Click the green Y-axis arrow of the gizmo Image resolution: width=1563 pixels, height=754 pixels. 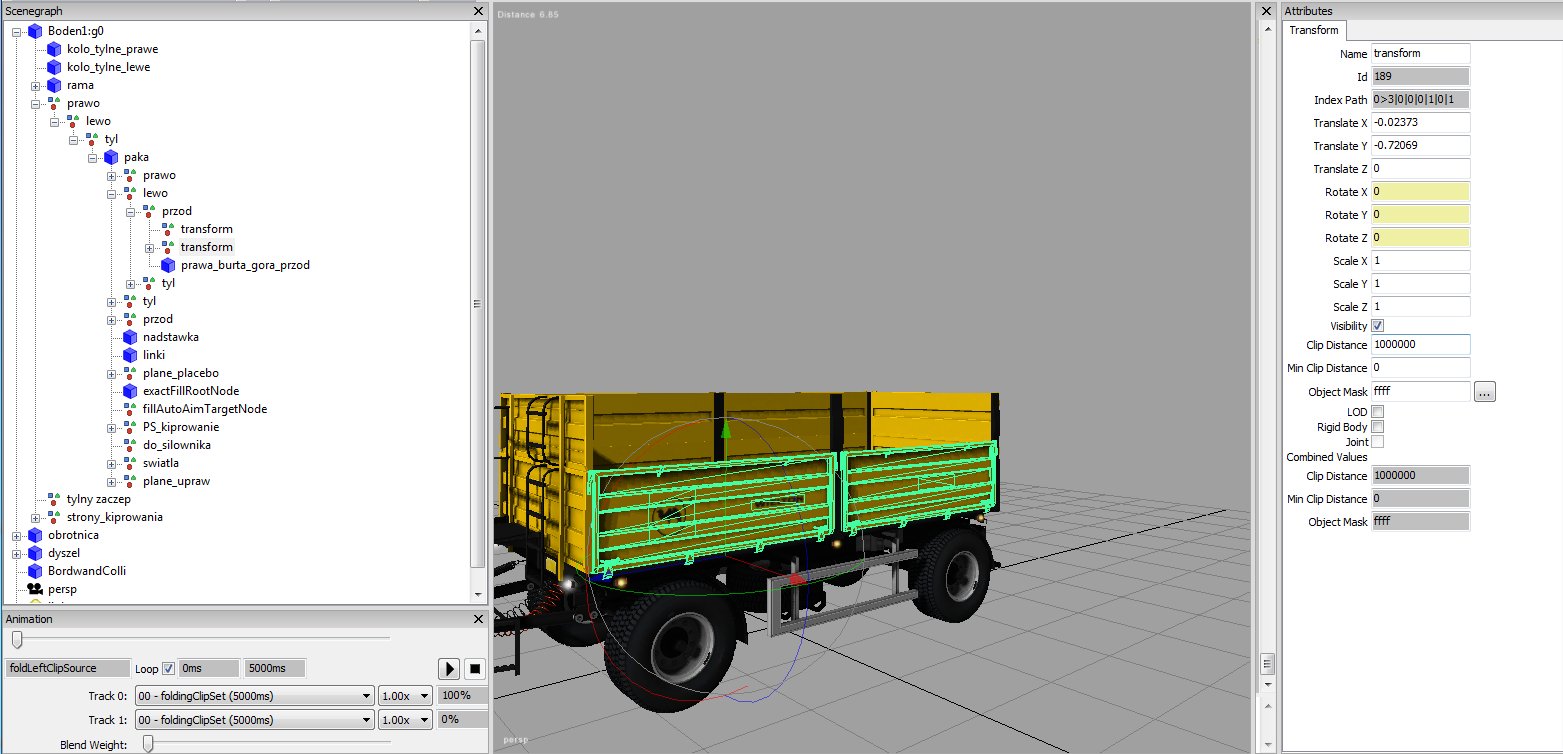coord(727,430)
